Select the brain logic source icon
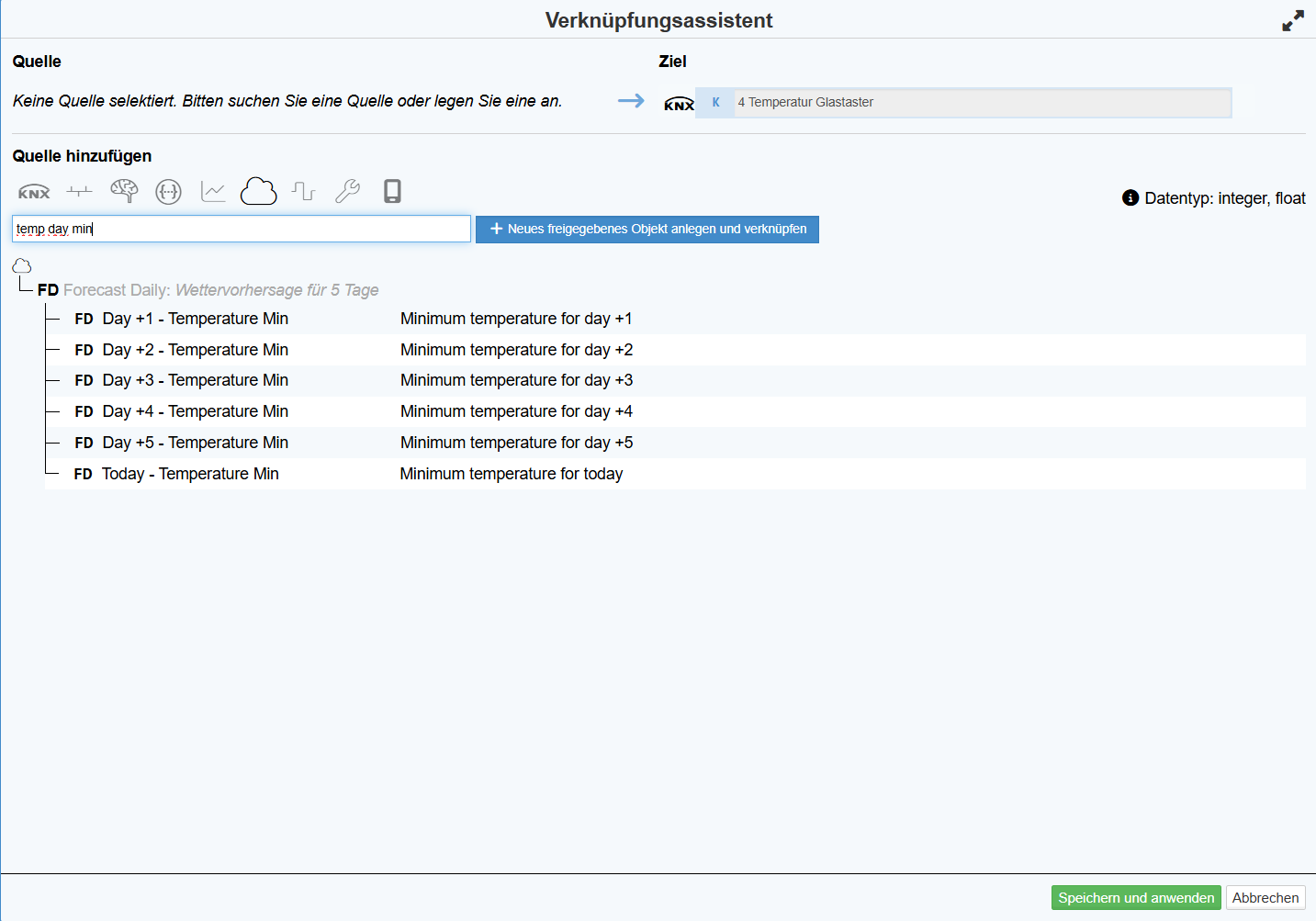The image size is (1316, 921). click(x=124, y=191)
